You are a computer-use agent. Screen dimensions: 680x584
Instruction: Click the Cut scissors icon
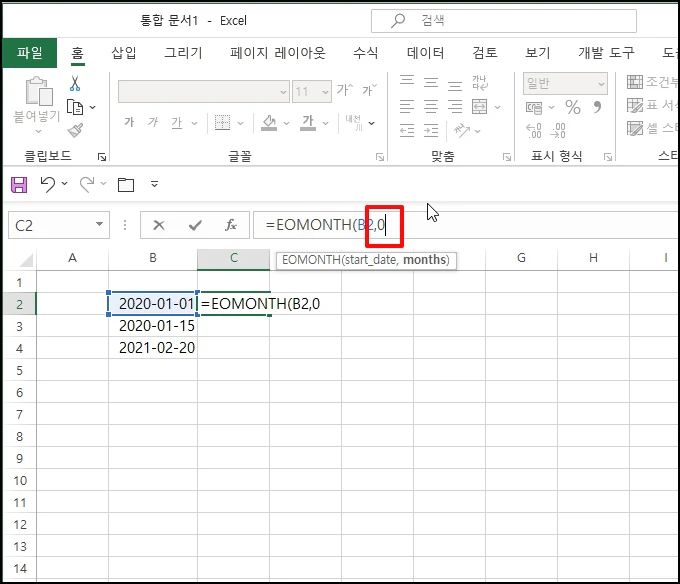(75, 84)
